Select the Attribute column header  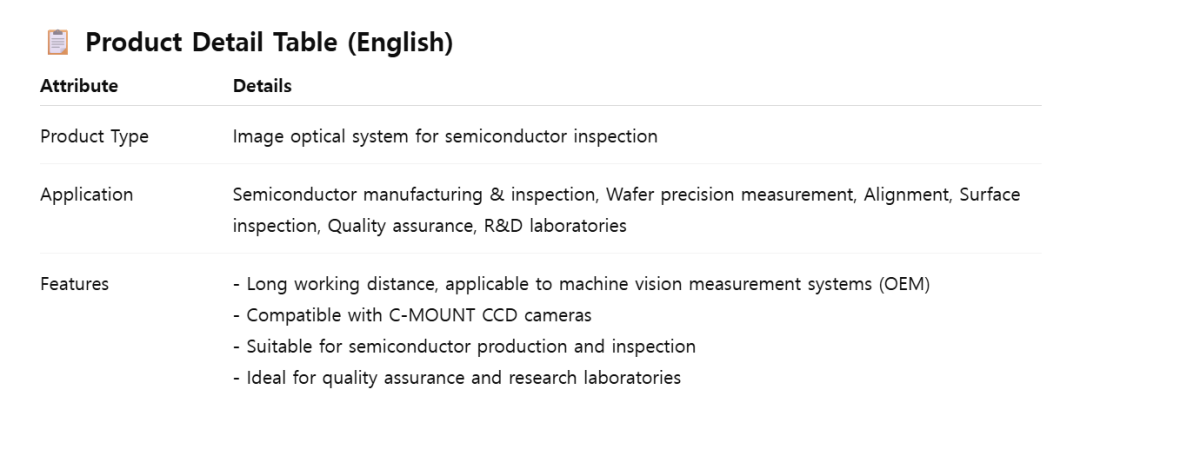tap(79, 86)
